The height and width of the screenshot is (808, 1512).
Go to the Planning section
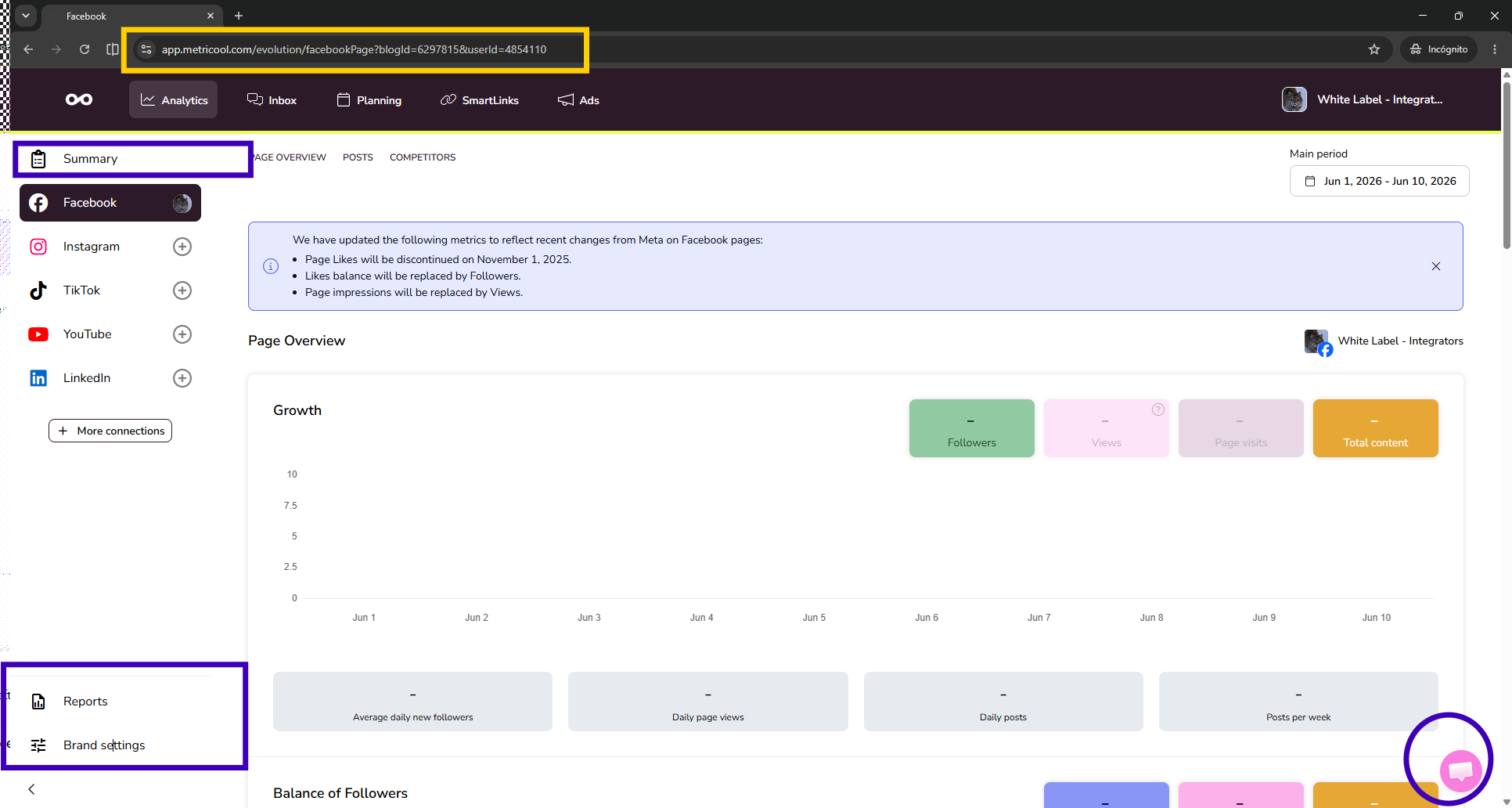tap(369, 100)
